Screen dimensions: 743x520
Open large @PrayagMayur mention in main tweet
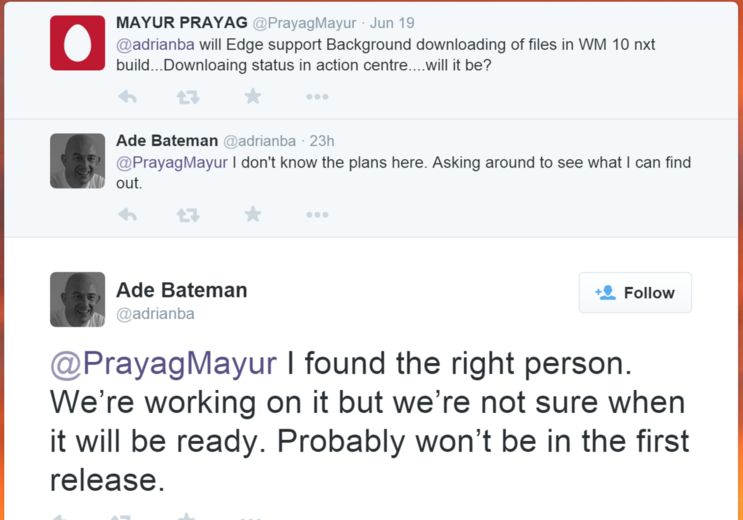click(163, 364)
